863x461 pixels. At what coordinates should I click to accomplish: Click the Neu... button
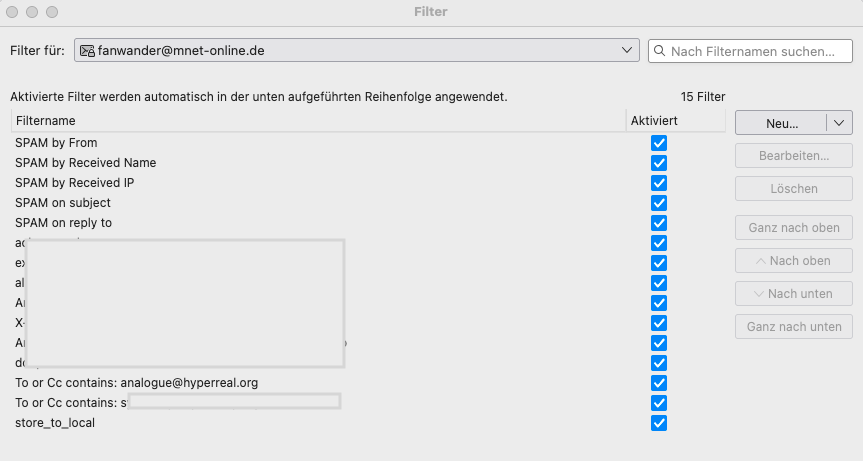(781, 123)
